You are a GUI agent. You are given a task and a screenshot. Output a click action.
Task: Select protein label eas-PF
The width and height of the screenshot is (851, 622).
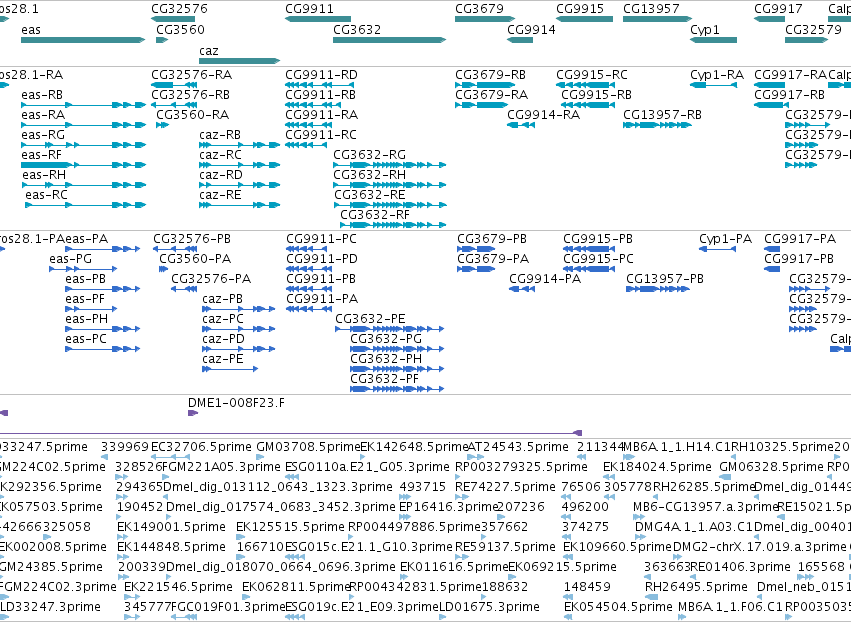(x=85, y=299)
